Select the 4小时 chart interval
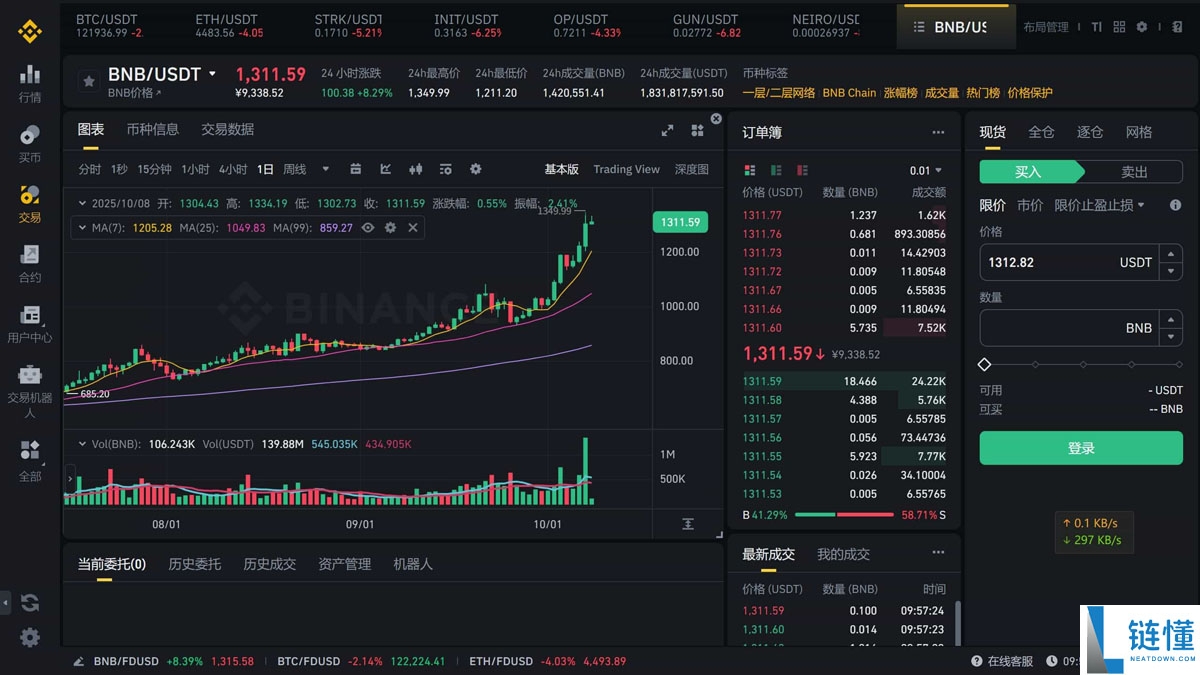The height and width of the screenshot is (675, 1200). click(233, 169)
